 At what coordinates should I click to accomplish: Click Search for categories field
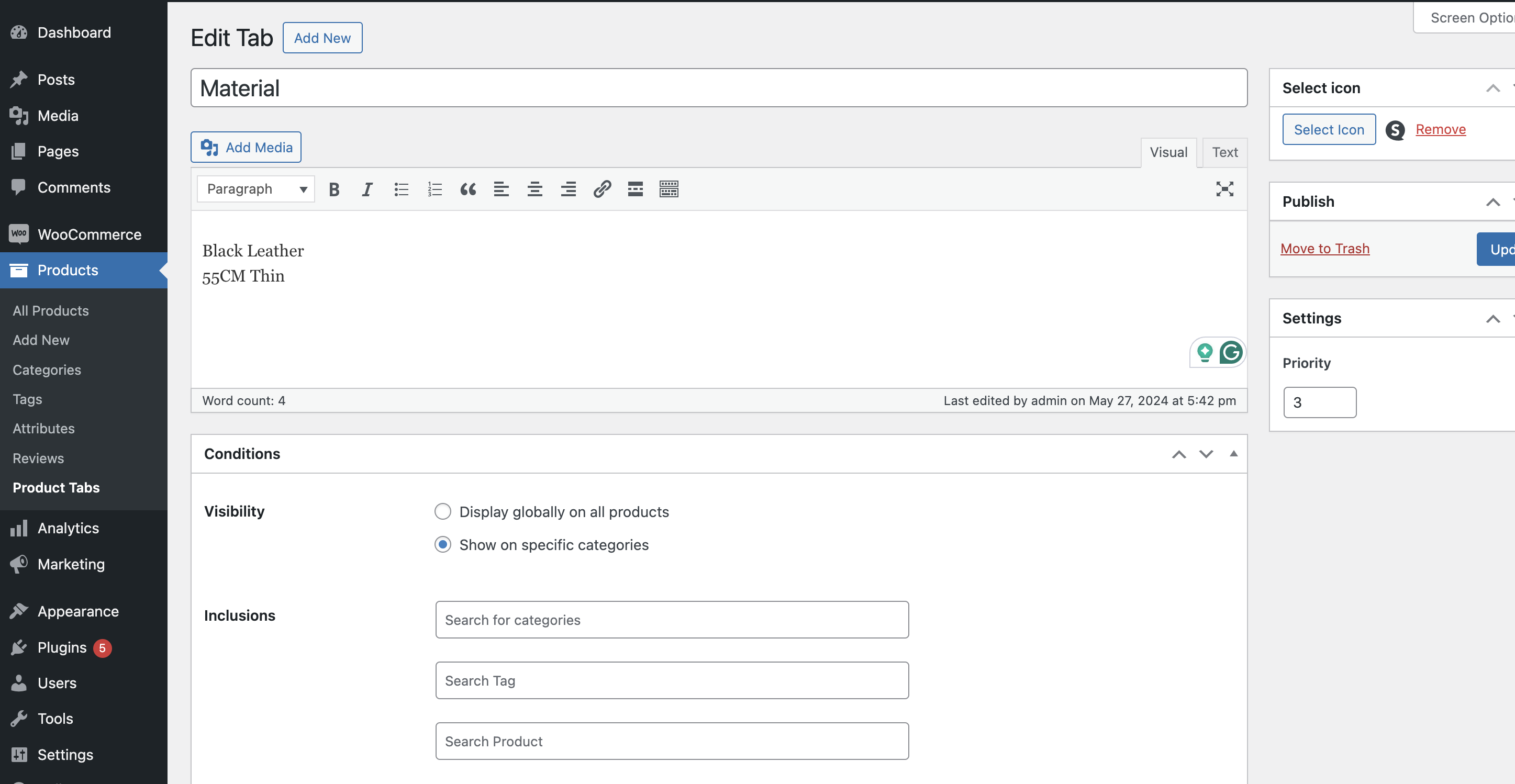(x=672, y=620)
